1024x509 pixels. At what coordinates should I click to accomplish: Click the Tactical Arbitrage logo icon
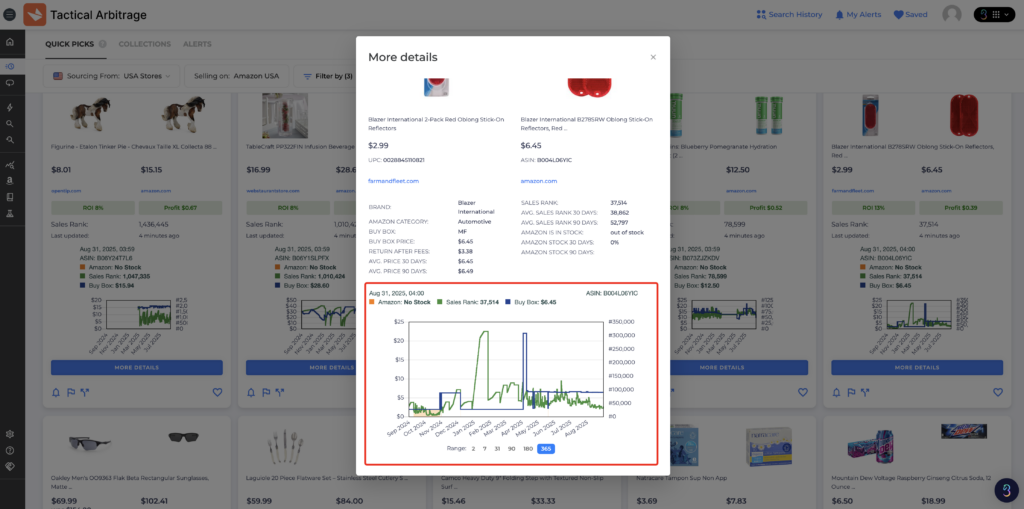[x=34, y=14]
